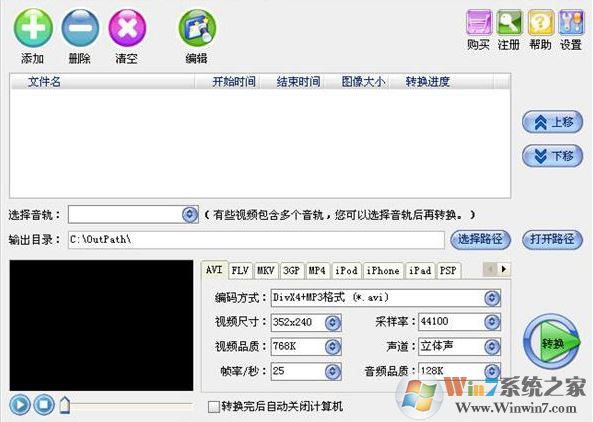Viewport: 593px width, 422px height.
Task: Open the 视频品质 768K dropdown
Action: (x=332, y=347)
